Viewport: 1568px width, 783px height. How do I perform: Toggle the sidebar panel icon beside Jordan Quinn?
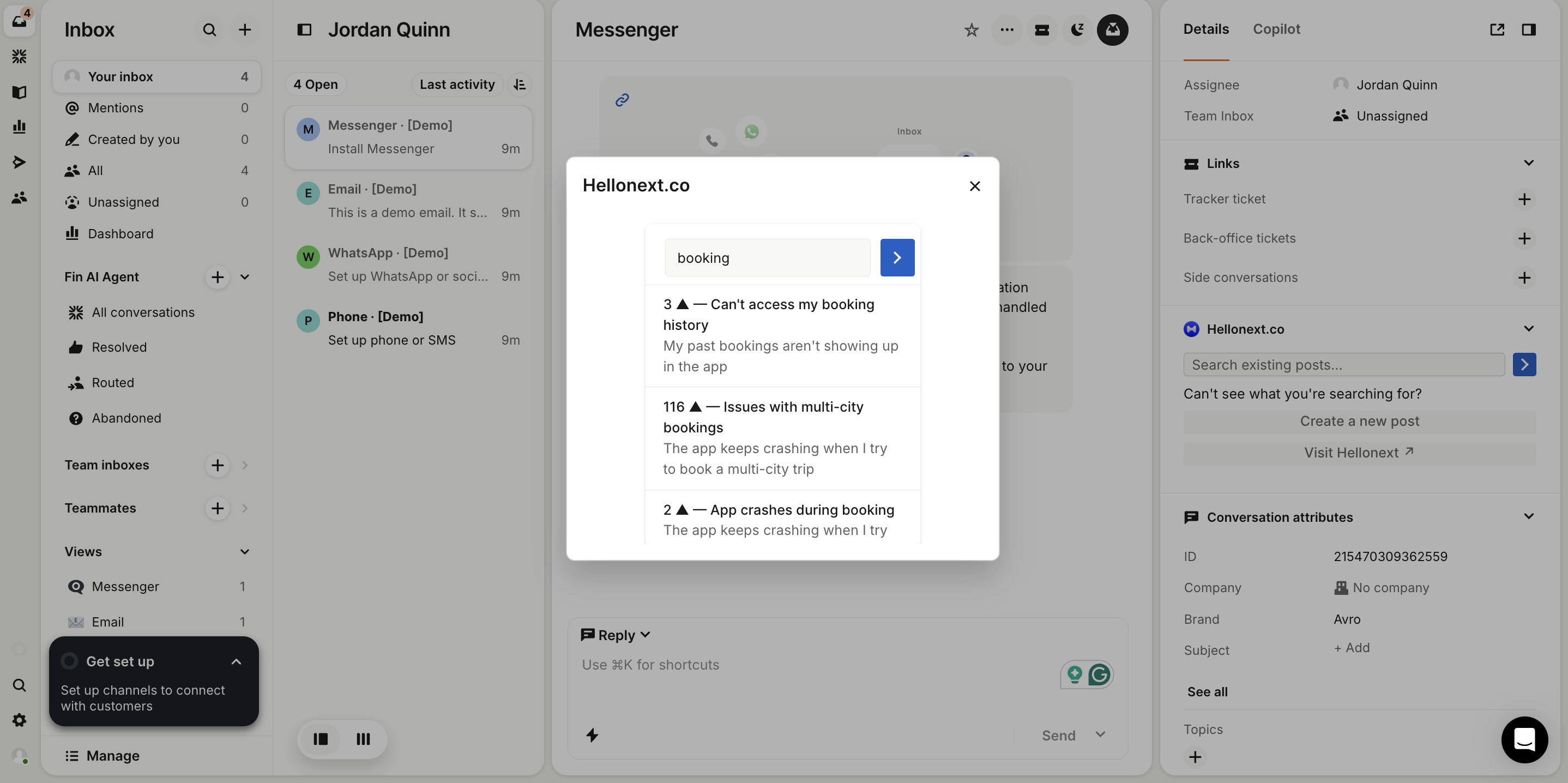tap(304, 30)
